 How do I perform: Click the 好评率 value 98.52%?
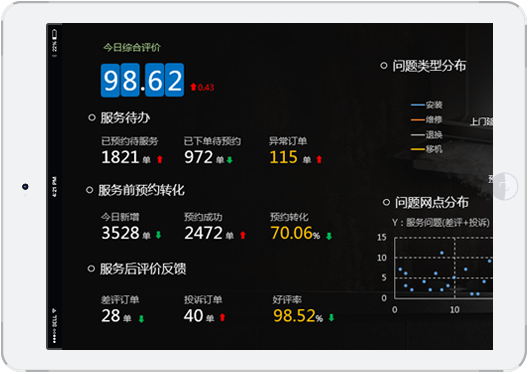(298, 316)
